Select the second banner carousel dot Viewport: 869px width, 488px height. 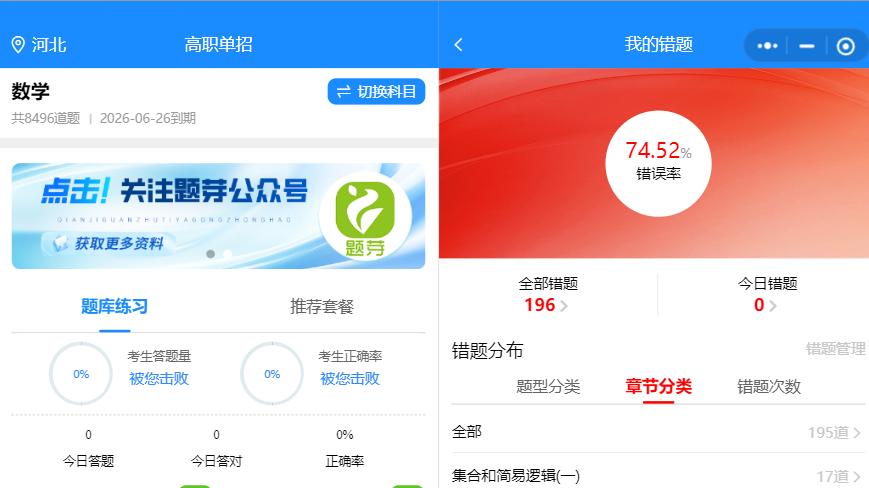(x=227, y=254)
